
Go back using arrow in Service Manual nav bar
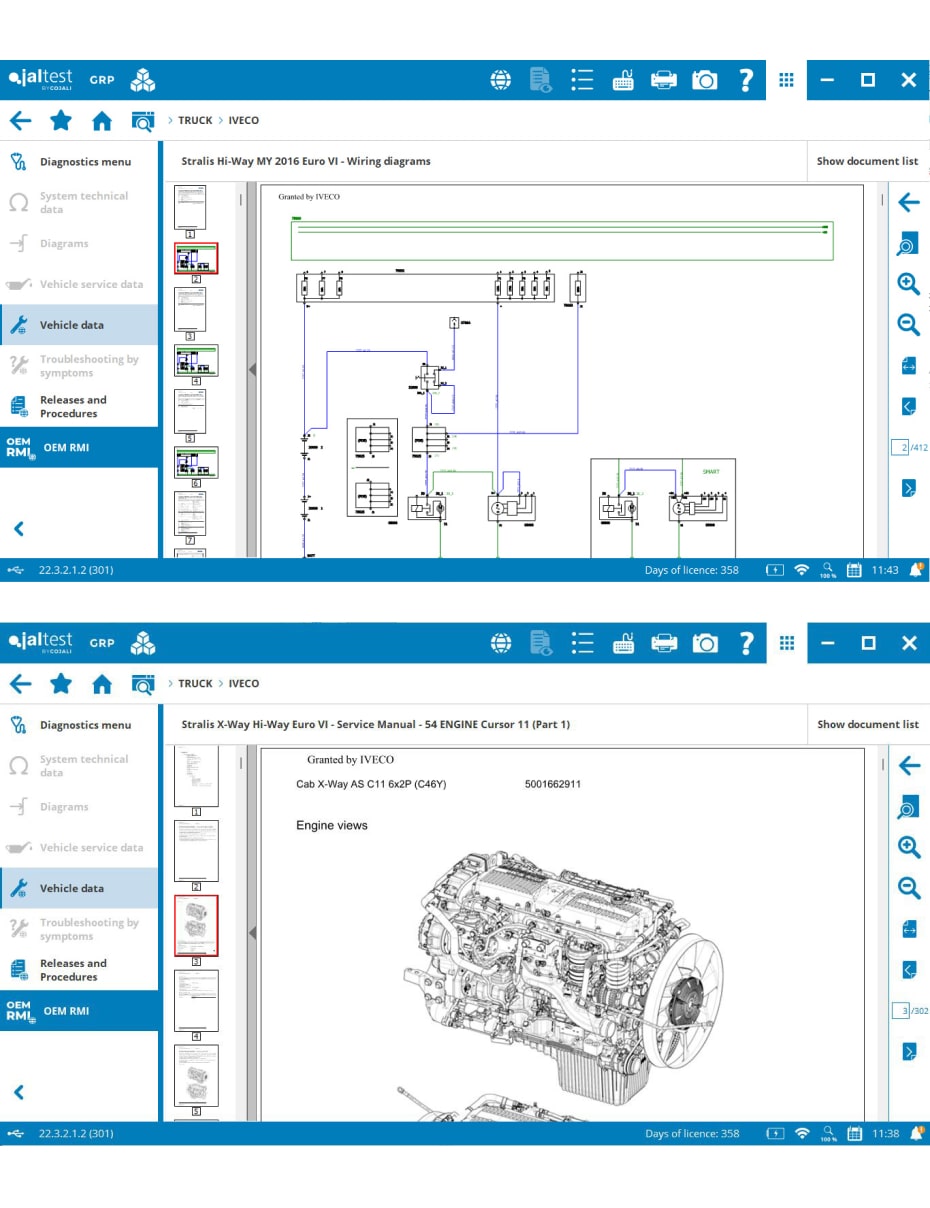coord(20,684)
